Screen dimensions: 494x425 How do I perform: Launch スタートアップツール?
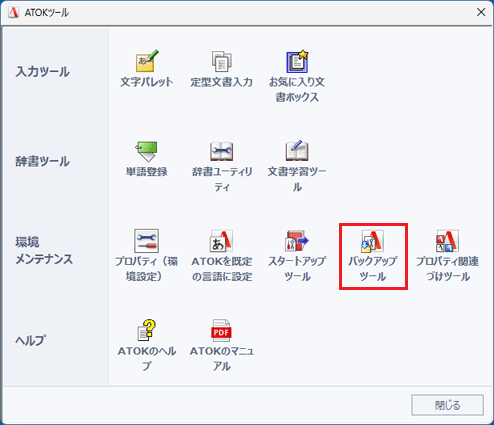[x=297, y=255]
